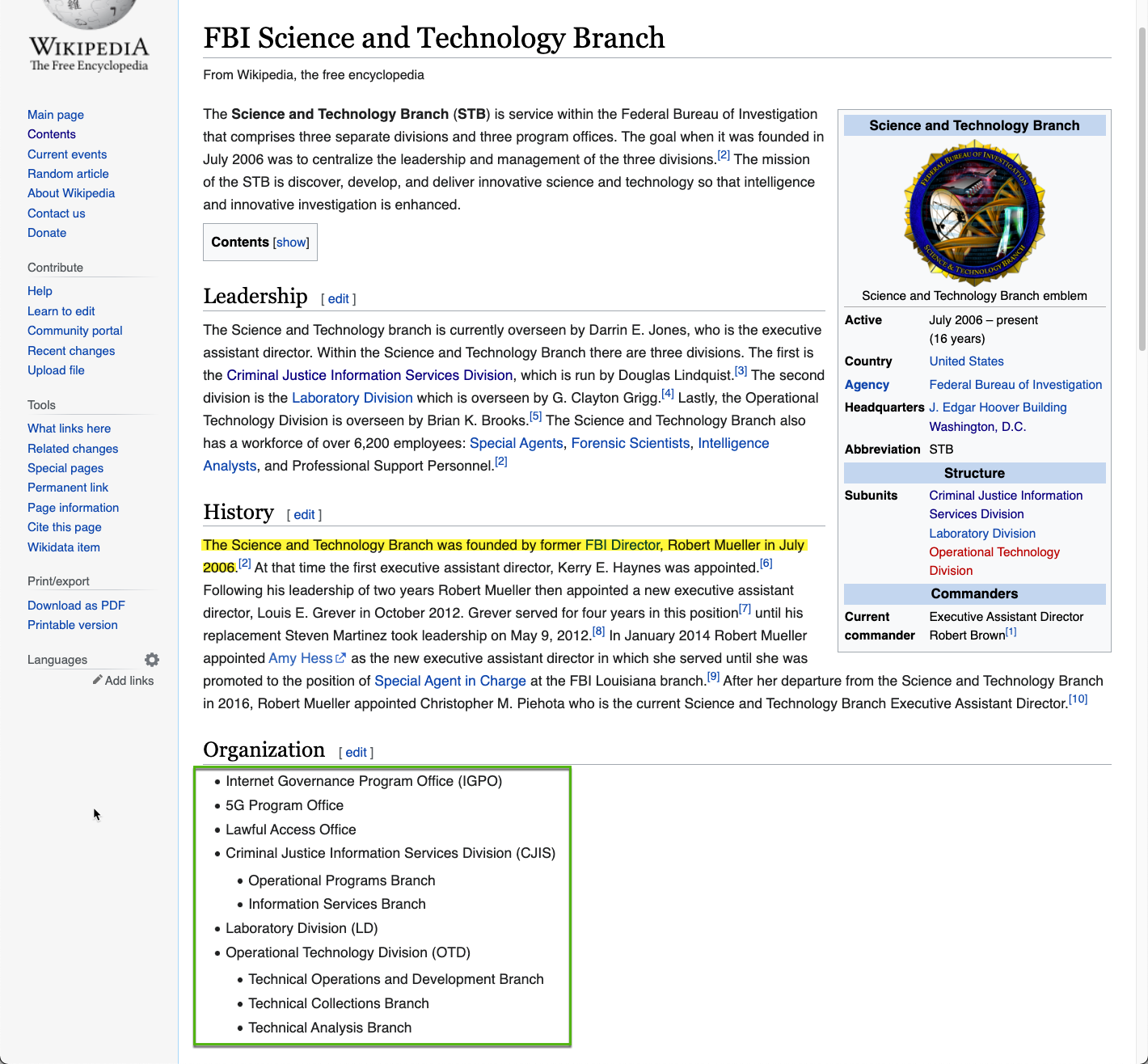Open the Wikidata item
This screenshot has width=1148, height=1064.
pos(64,547)
